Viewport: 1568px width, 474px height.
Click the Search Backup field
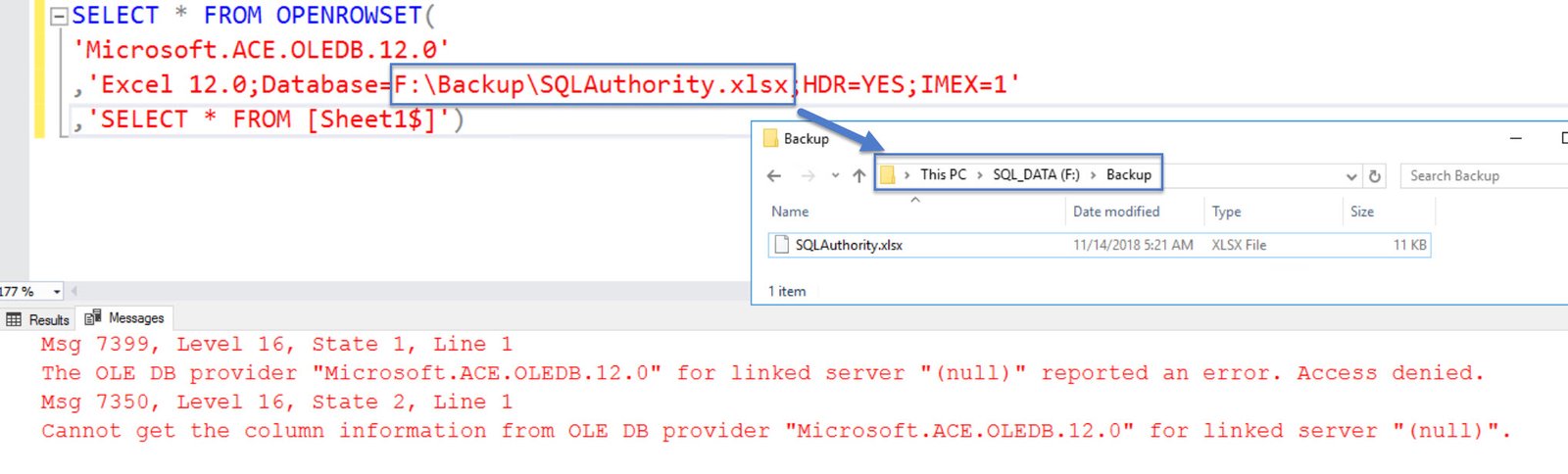pyautogui.click(x=1485, y=175)
